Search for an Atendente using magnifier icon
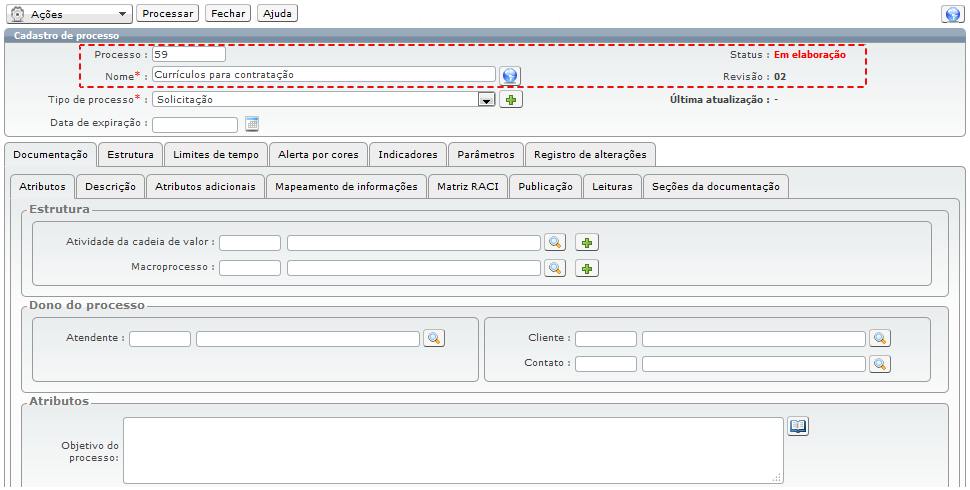This screenshot has width=970, height=490. [x=434, y=338]
